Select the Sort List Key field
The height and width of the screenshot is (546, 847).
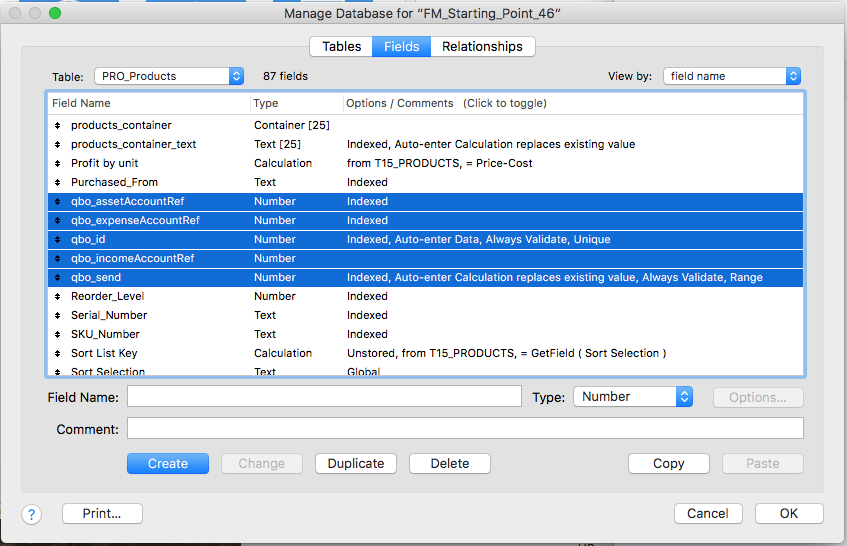425,353
